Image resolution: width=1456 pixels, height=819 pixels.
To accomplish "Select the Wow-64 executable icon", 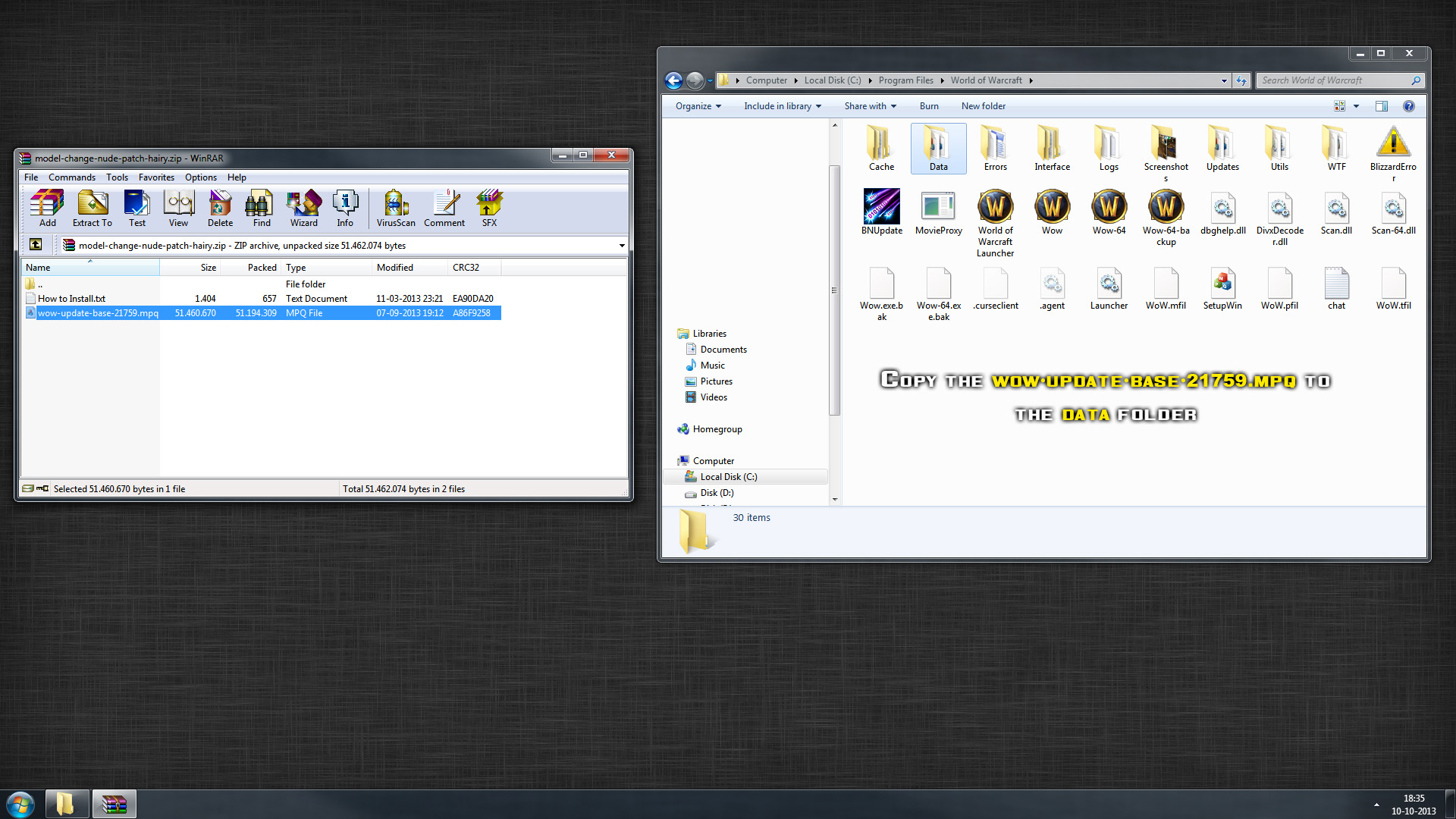I will tap(1109, 212).
